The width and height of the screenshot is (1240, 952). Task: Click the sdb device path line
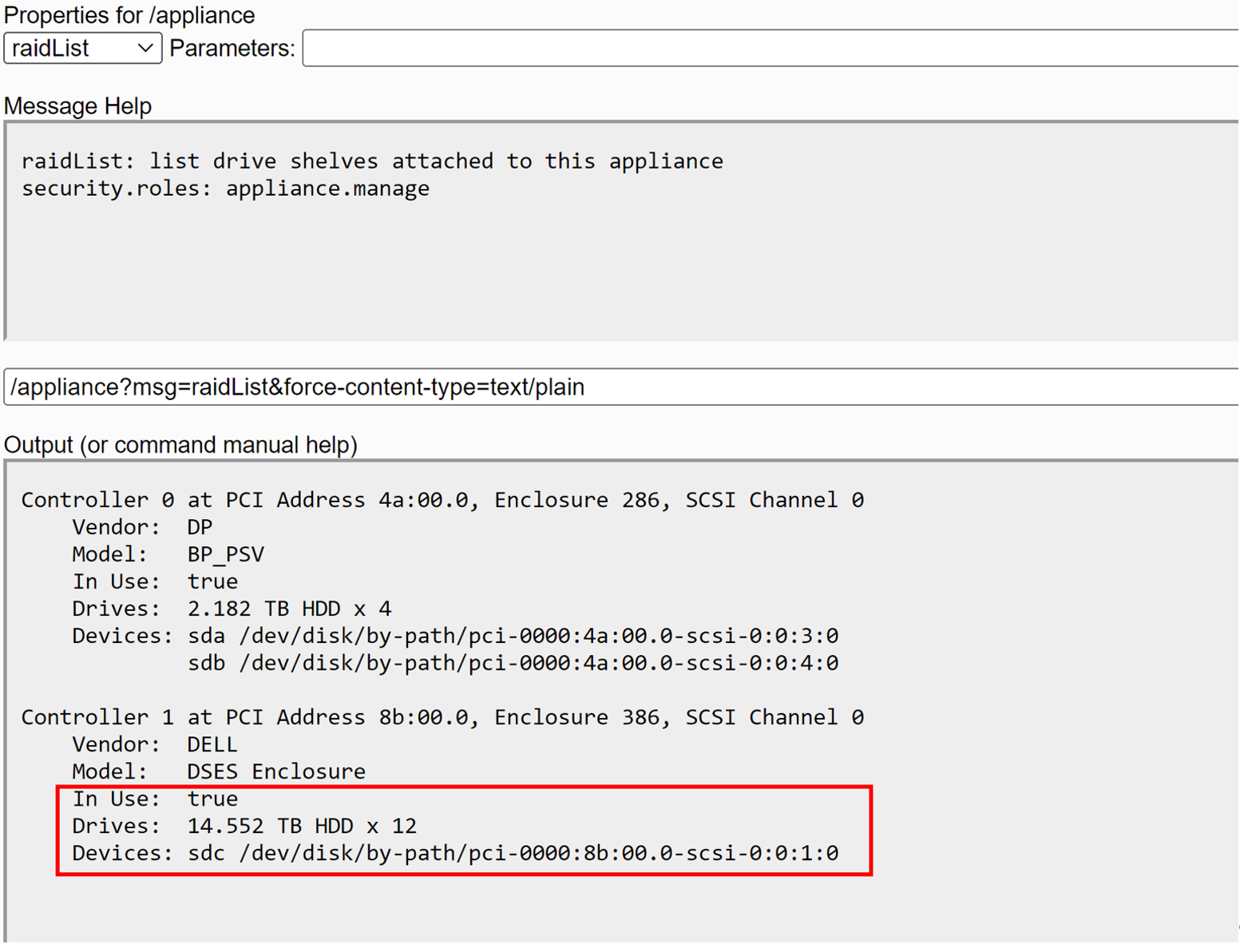coord(513,663)
